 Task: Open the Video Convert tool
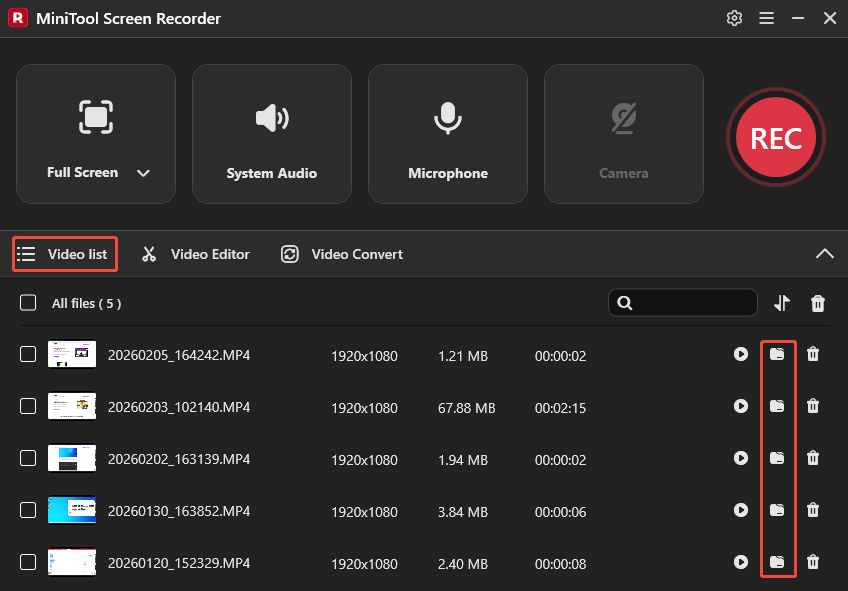(x=341, y=254)
